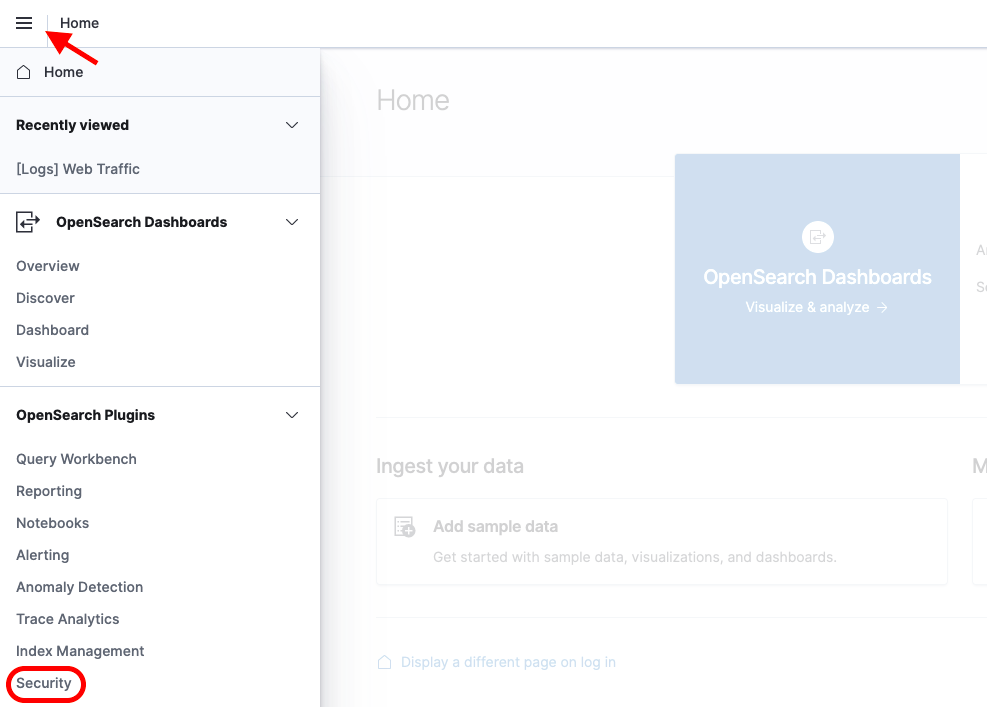Open the Notebooks plugin

[53, 523]
